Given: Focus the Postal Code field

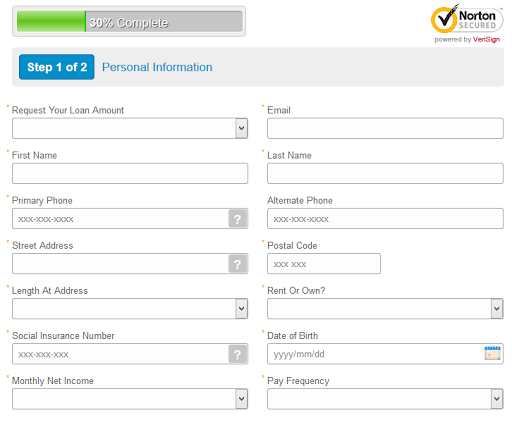Looking at the screenshot, I should pyautogui.click(x=324, y=264).
